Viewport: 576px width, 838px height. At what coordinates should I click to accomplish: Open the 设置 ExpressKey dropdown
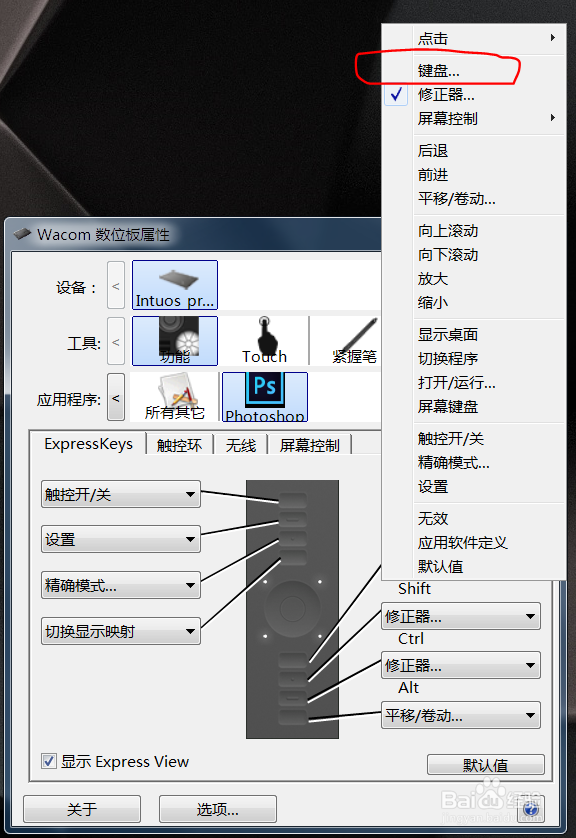[x=121, y=539]
